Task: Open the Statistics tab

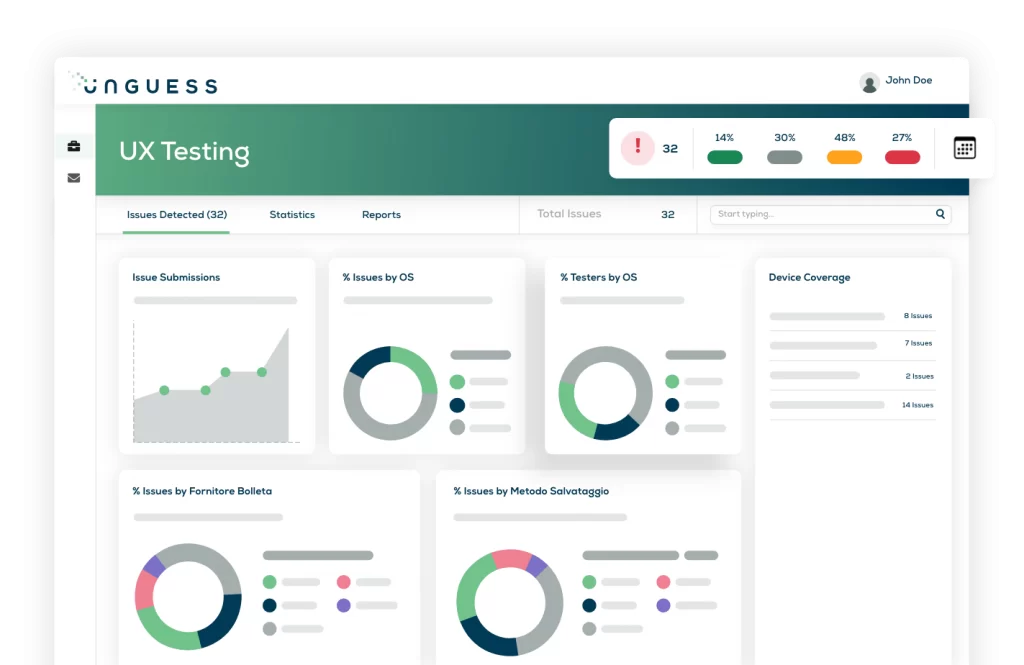Action: 292,215
